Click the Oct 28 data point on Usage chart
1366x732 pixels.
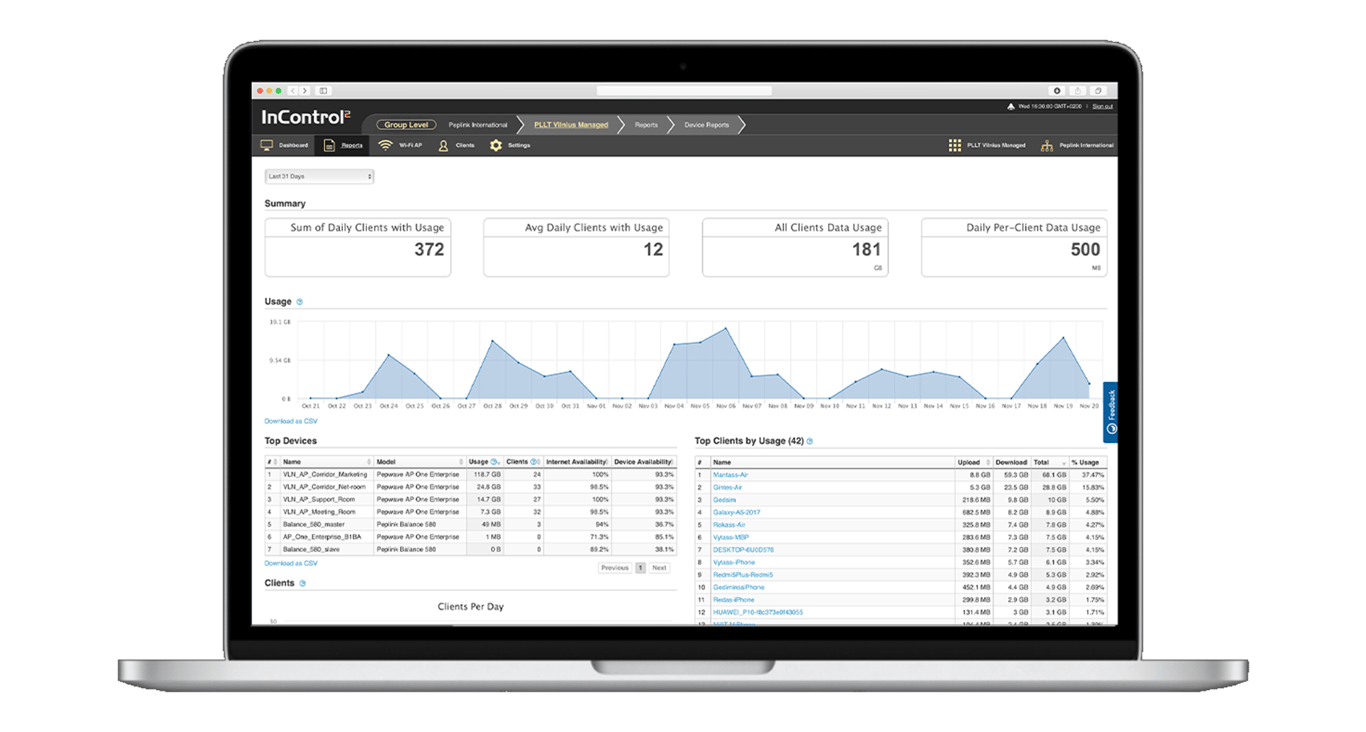coord(493,341)
